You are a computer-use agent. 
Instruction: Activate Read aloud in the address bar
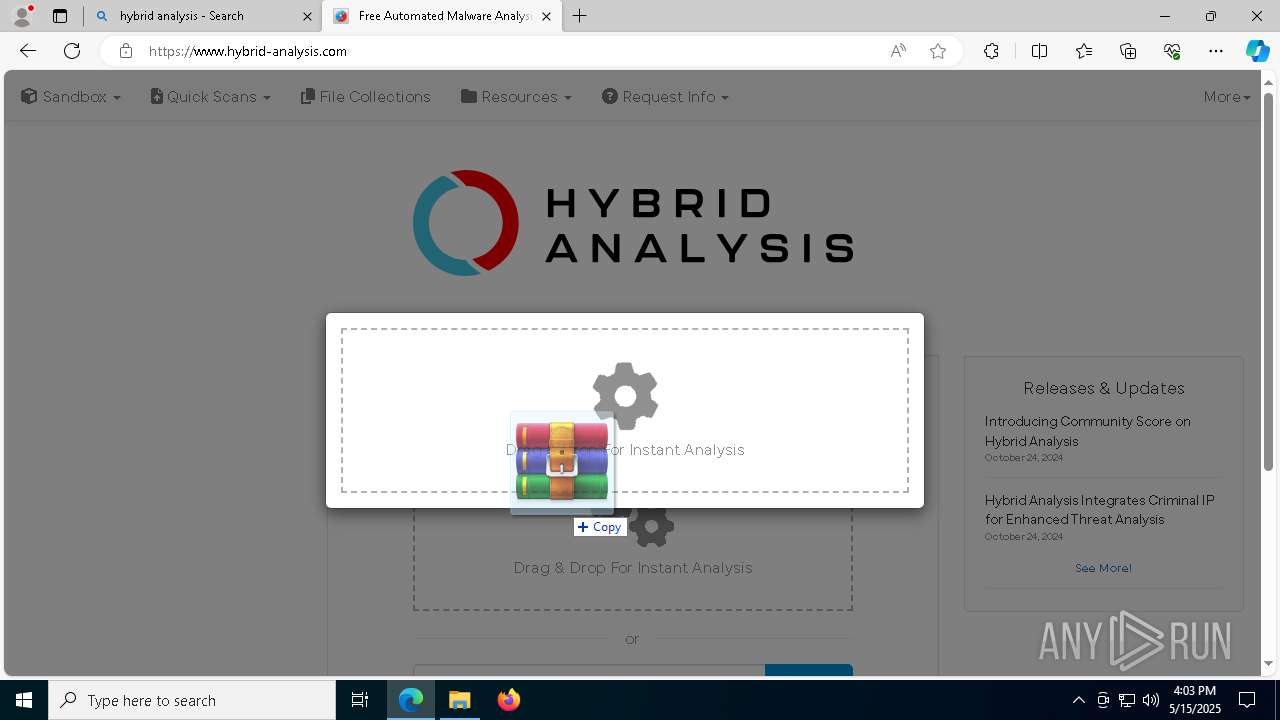point(898,51)
